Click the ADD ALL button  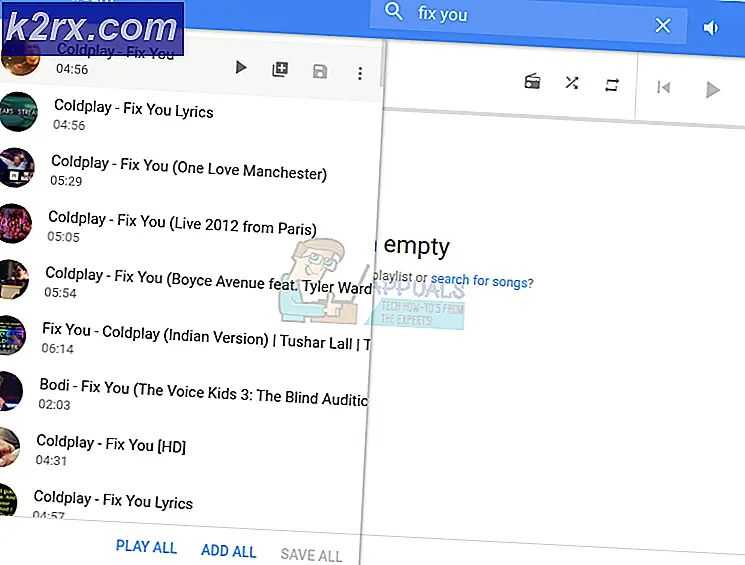pyautogui.click(x=229, y=550)
